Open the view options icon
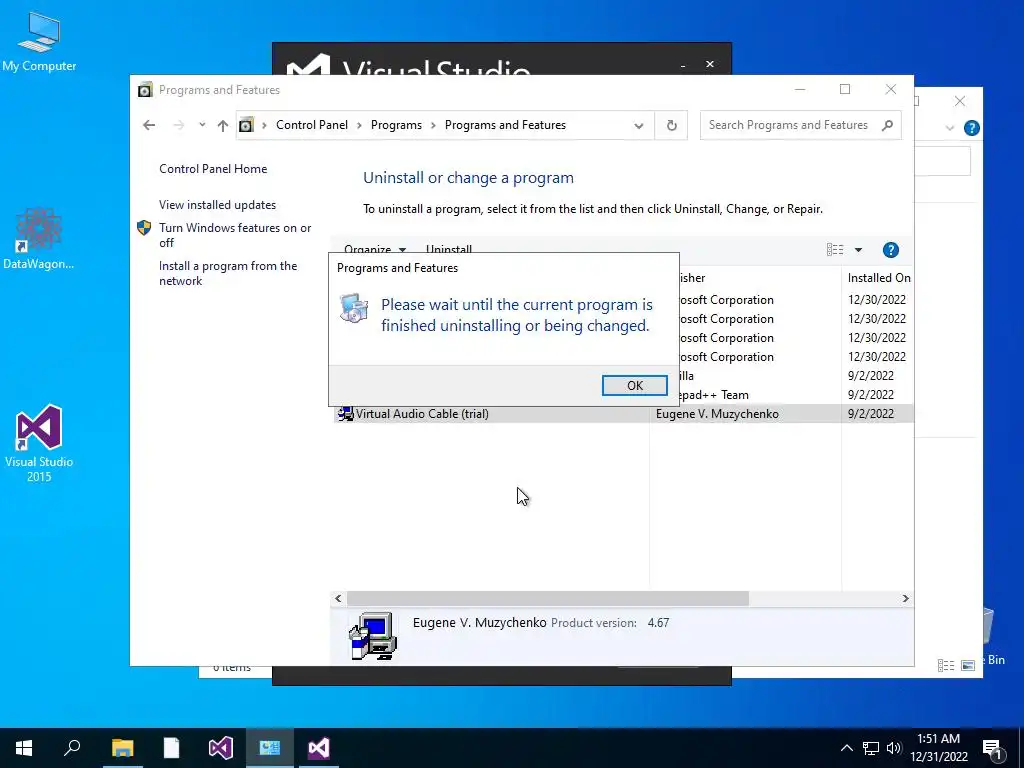 click(x=835, y=249)
